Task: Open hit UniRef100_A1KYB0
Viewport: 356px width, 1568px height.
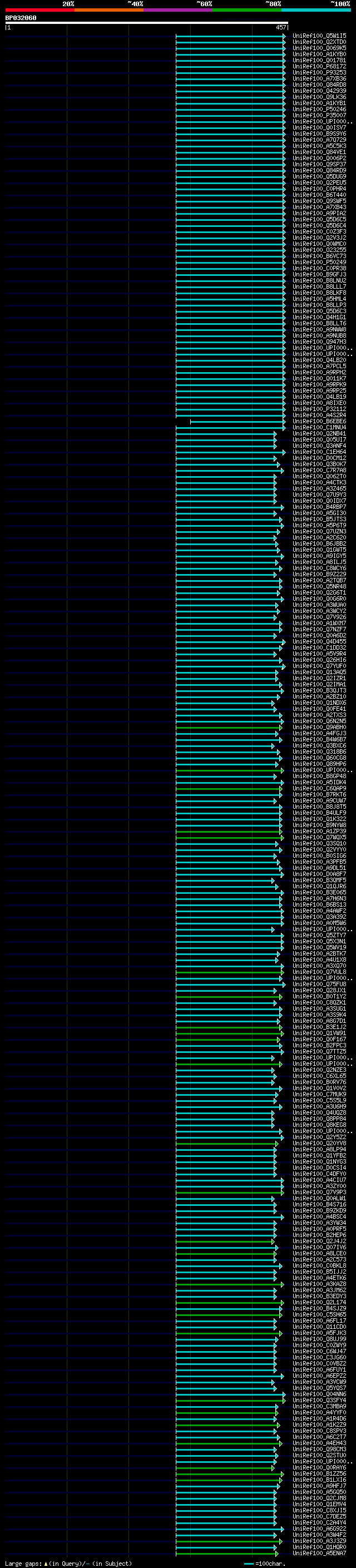Action: tap(319, 54)
